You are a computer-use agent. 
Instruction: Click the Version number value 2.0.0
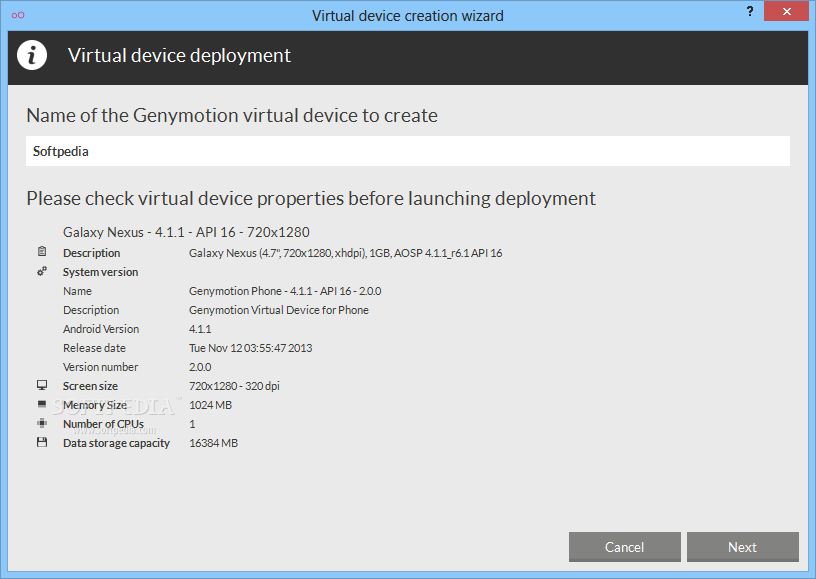click(200, 367)
